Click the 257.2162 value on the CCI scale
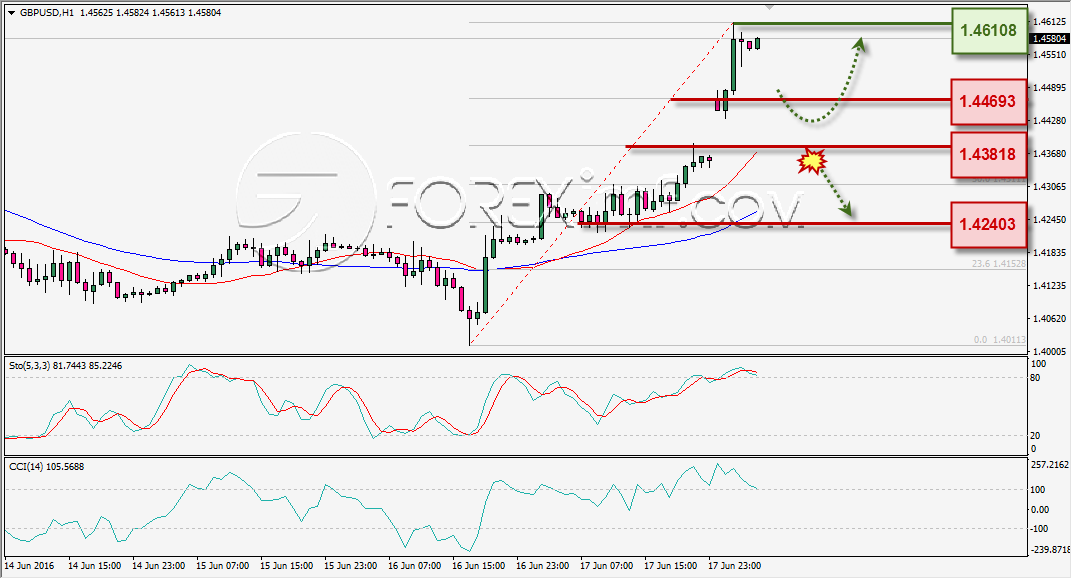 [1049, 465]
